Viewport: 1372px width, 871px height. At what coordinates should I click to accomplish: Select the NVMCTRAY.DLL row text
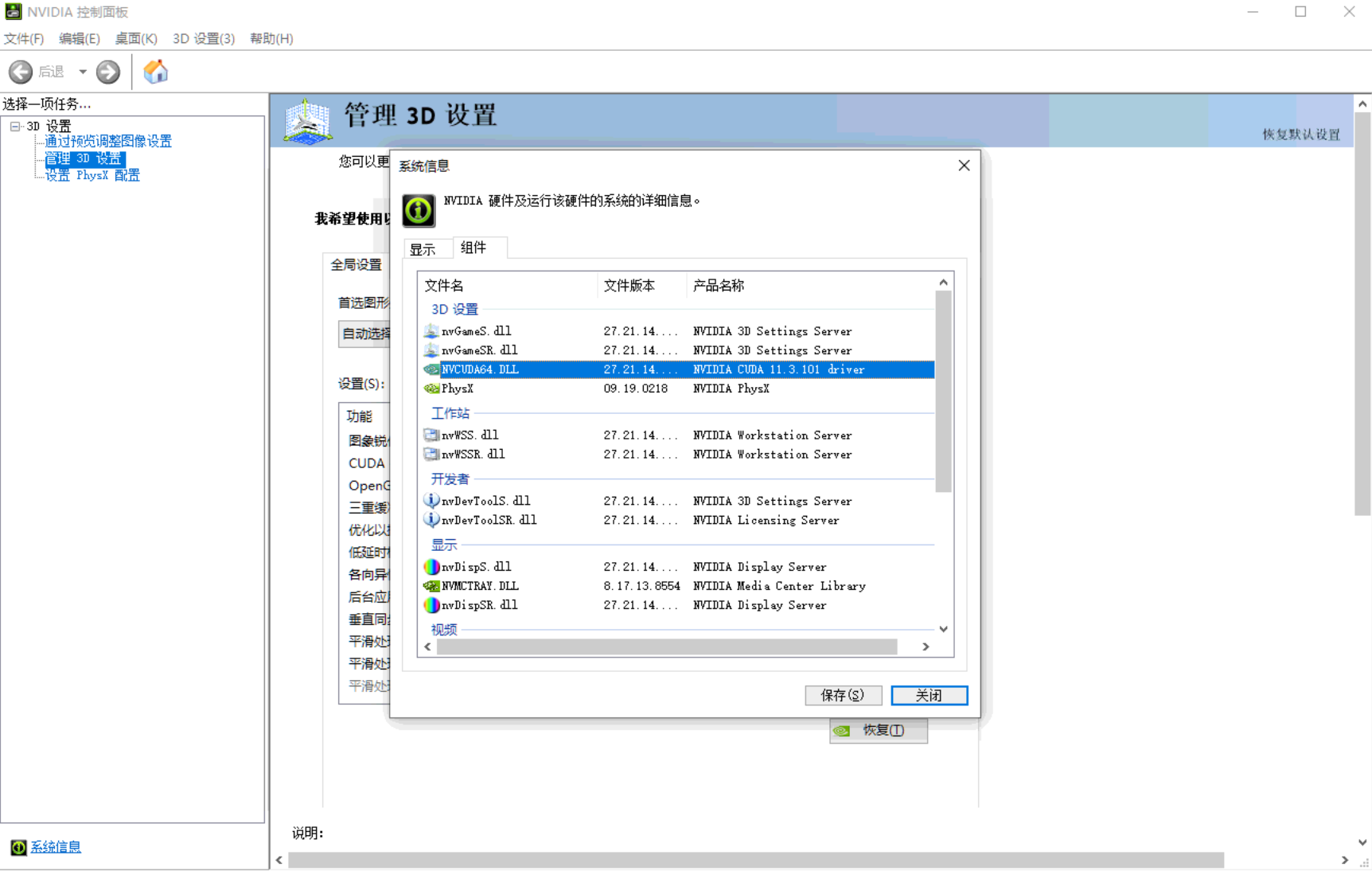[x=480, y=586]
